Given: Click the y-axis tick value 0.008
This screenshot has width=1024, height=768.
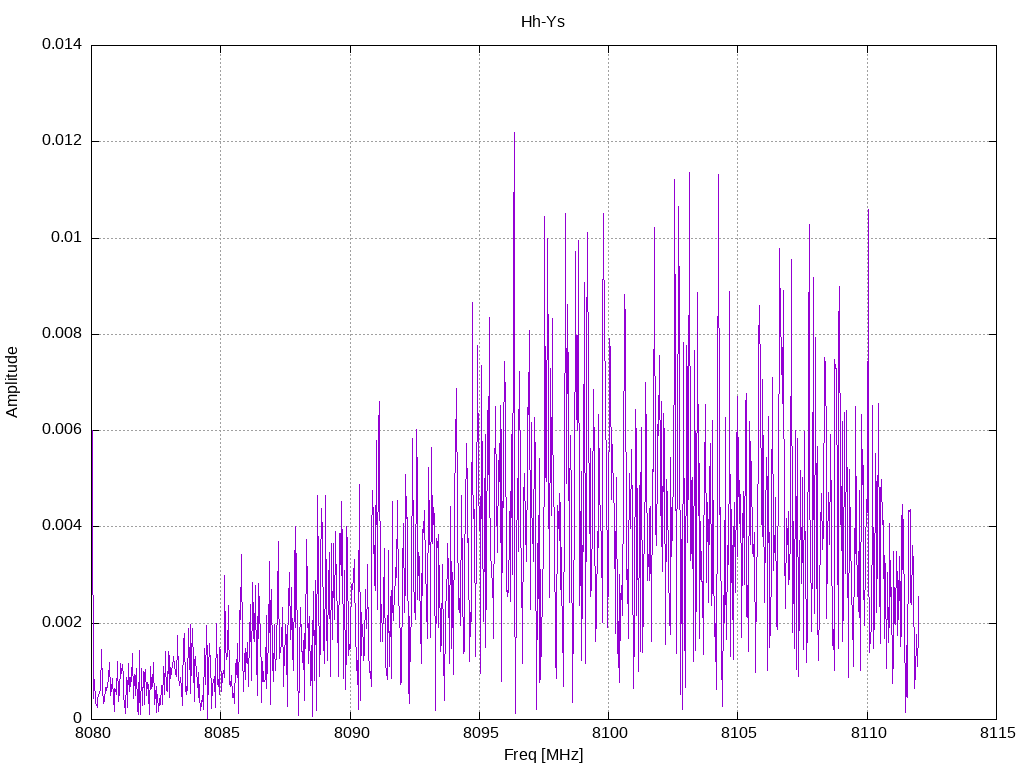Looking at the screenshot, I should tap(62, 333).
